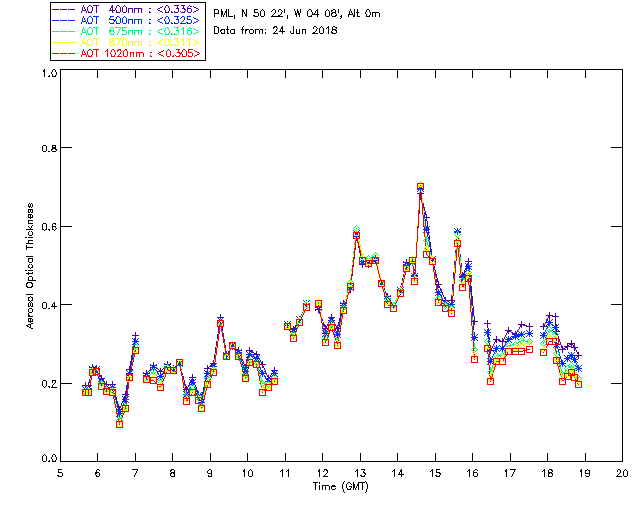The height and width of the screenshot is (512, 640).
Task: Click the x-axis tick label 14
Action: (x=398, y=473)
